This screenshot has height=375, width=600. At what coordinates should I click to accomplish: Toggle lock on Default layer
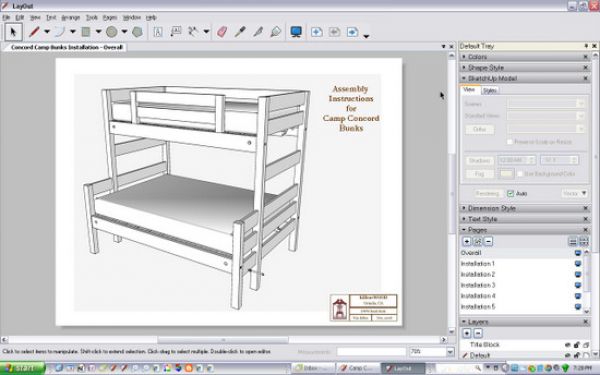click(x=577, y=355)
